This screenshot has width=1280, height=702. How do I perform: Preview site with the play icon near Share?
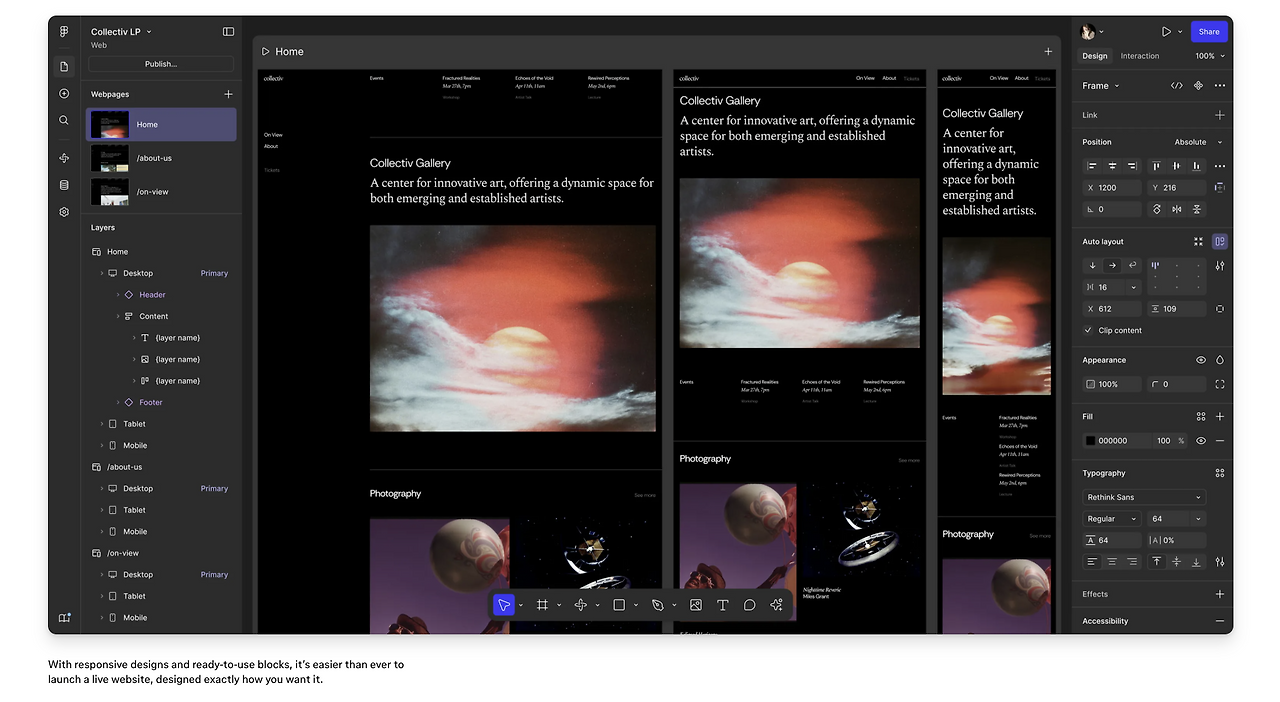click(1166, 32)
